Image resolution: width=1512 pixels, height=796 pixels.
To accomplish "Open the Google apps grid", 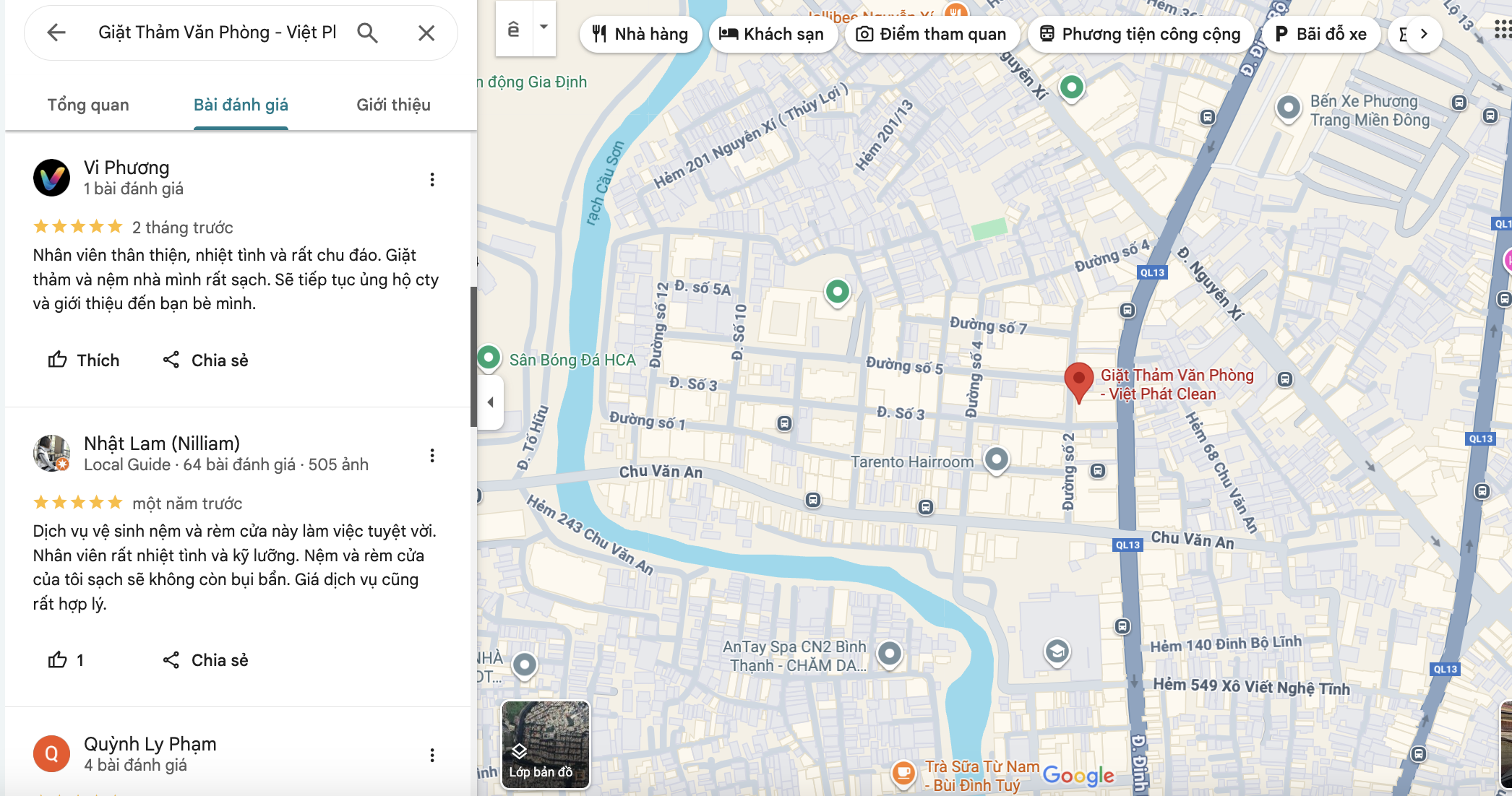I will pyautogui.click(x=1503, y=29).
